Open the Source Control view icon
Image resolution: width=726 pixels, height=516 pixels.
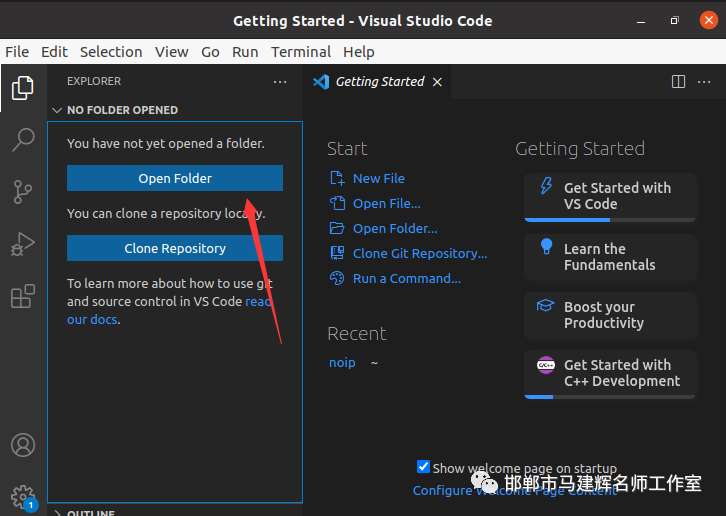pyautogui.click(x=23, y=192)
